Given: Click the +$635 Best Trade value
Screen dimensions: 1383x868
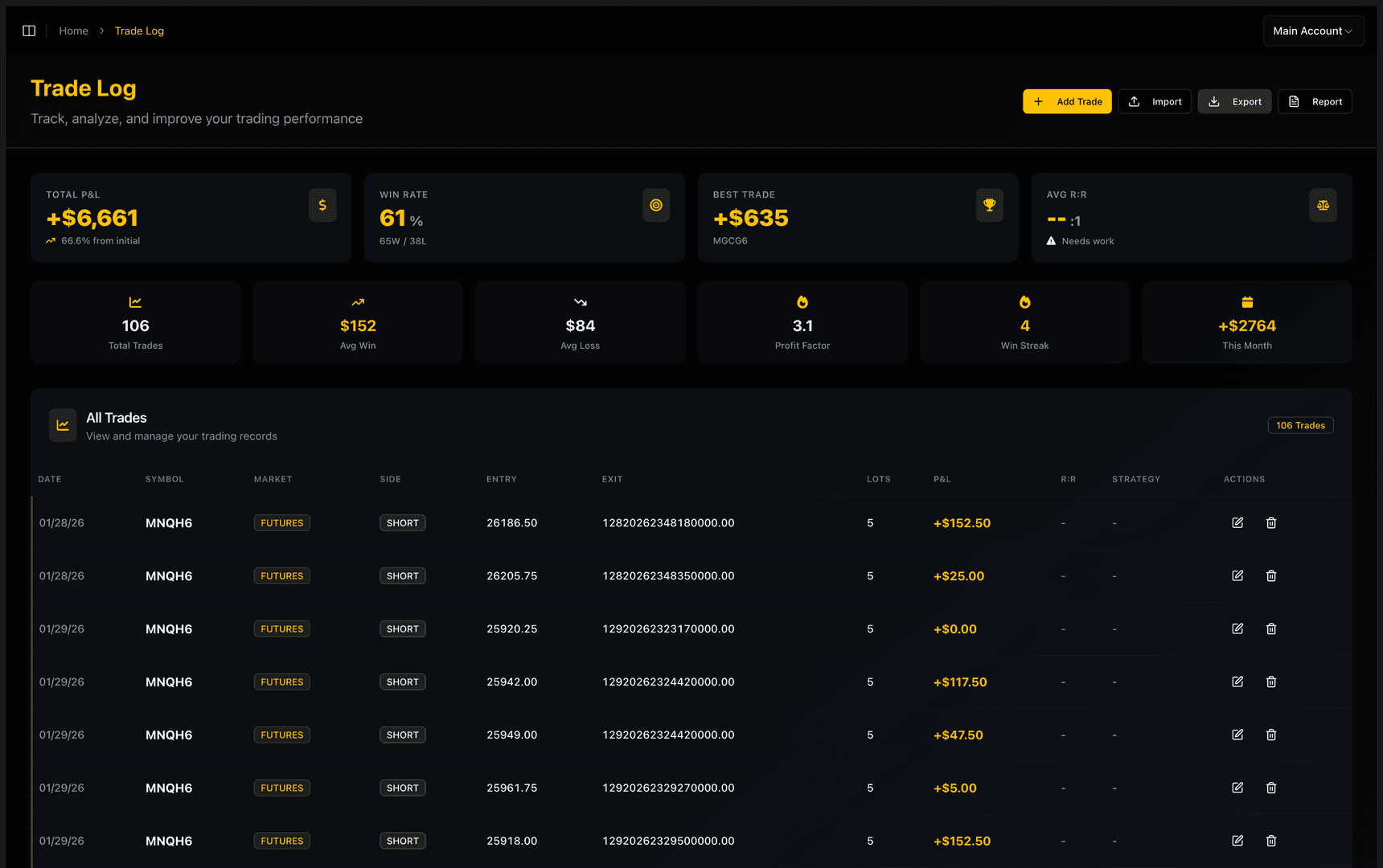Looking at the screenshot, I should pyautogui.click(x=751, y=218).
